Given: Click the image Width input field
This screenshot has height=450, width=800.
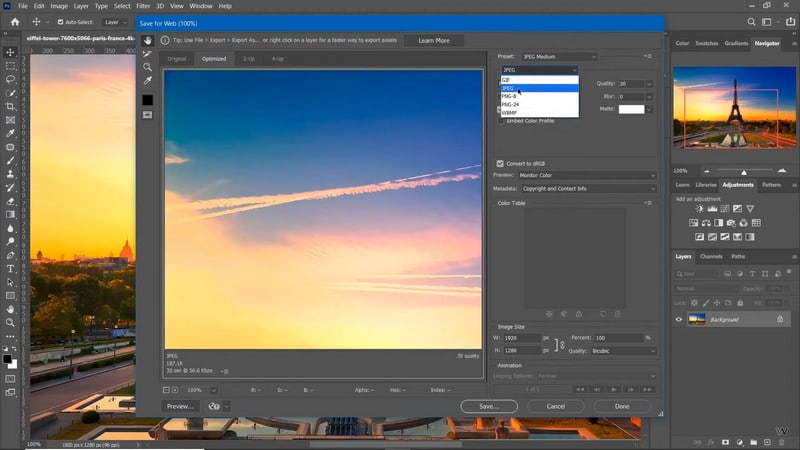Looking at the screenshot, I should (521, 338).
